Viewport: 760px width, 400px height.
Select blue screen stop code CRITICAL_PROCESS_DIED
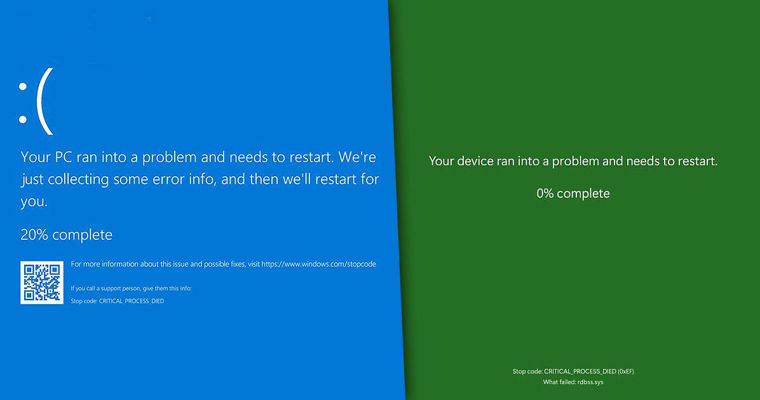point(131,300)
